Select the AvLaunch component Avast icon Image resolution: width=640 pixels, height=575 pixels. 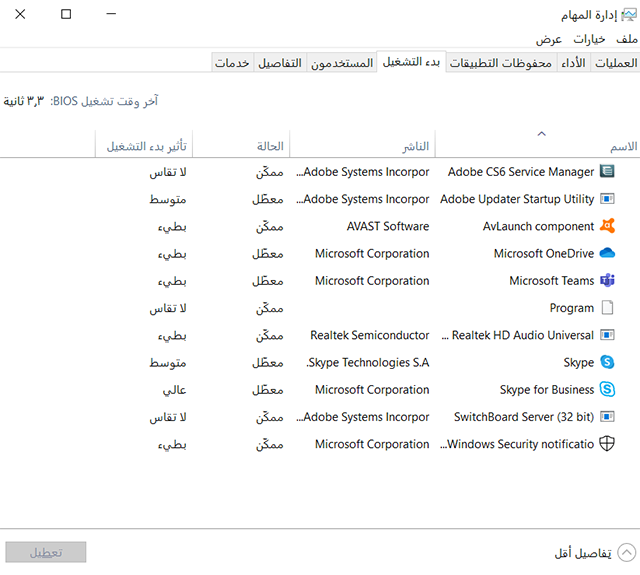tap(607, 226)
